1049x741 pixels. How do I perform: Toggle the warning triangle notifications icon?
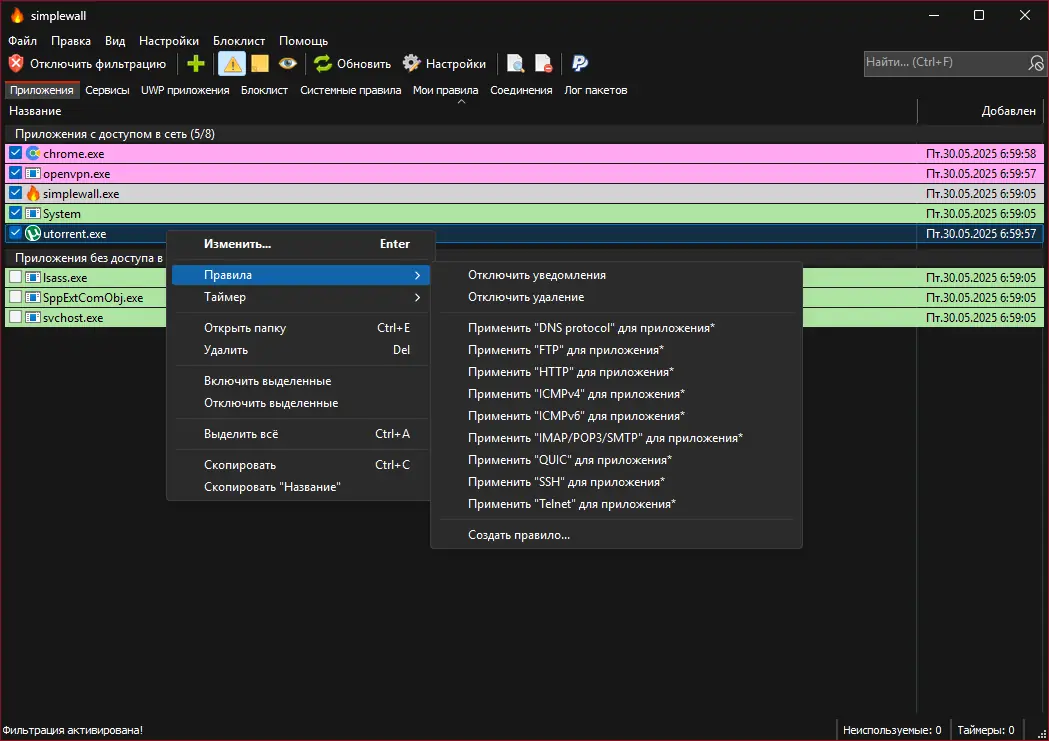[232, 64]
